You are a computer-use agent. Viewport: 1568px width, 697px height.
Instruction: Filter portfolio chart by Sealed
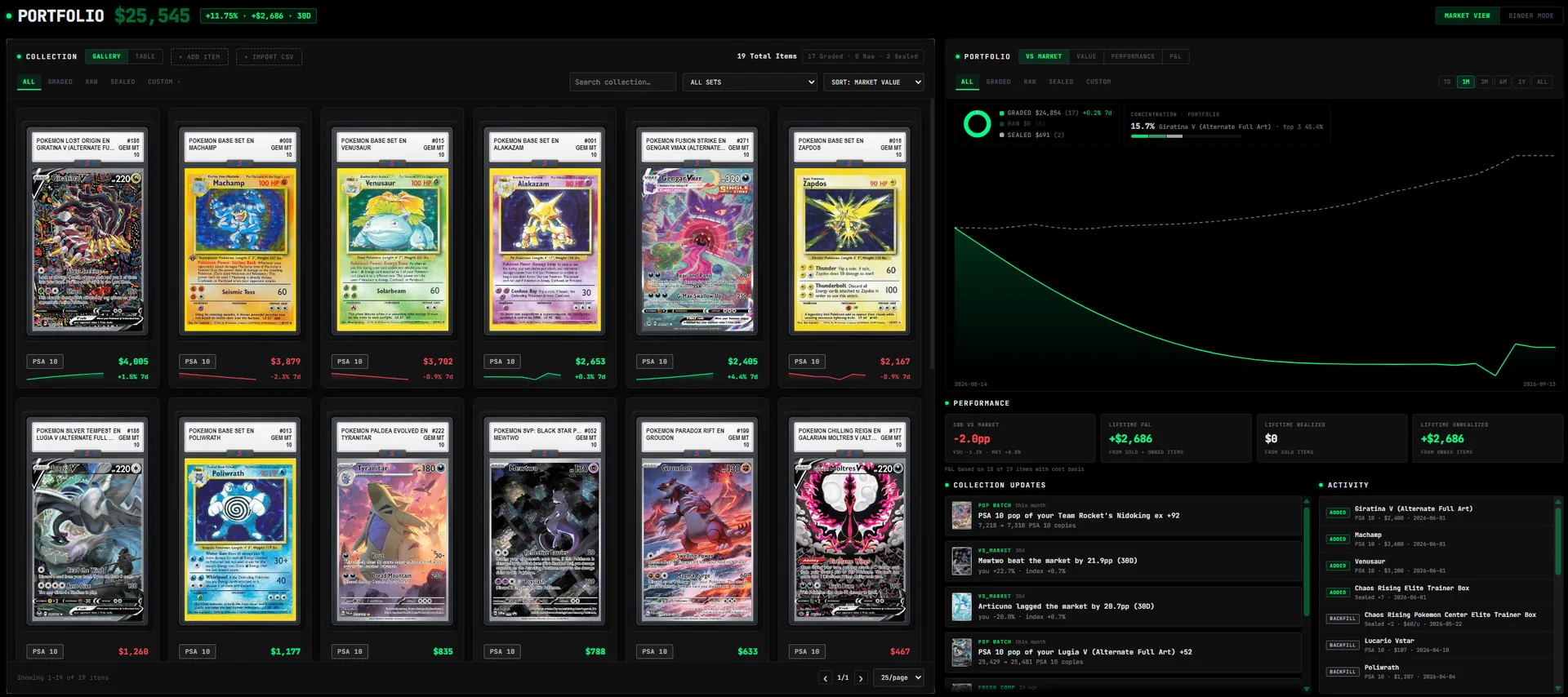coord(1061,82)
